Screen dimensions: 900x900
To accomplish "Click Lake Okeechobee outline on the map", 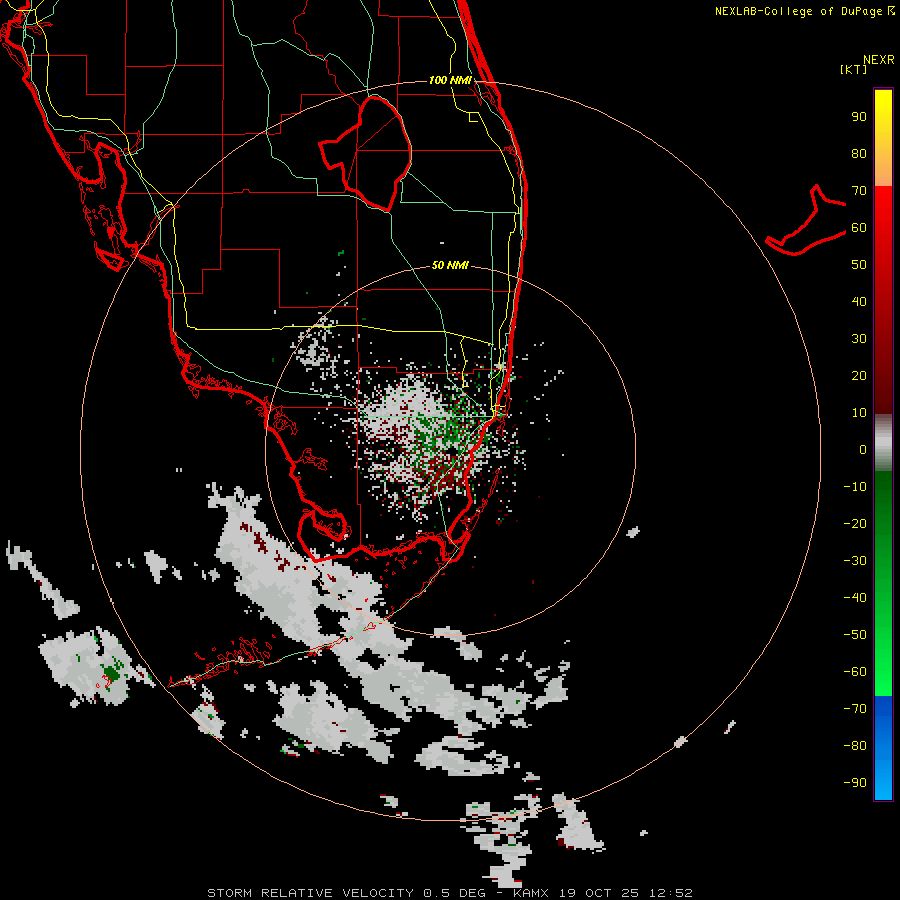I will [x=366, y=152].
